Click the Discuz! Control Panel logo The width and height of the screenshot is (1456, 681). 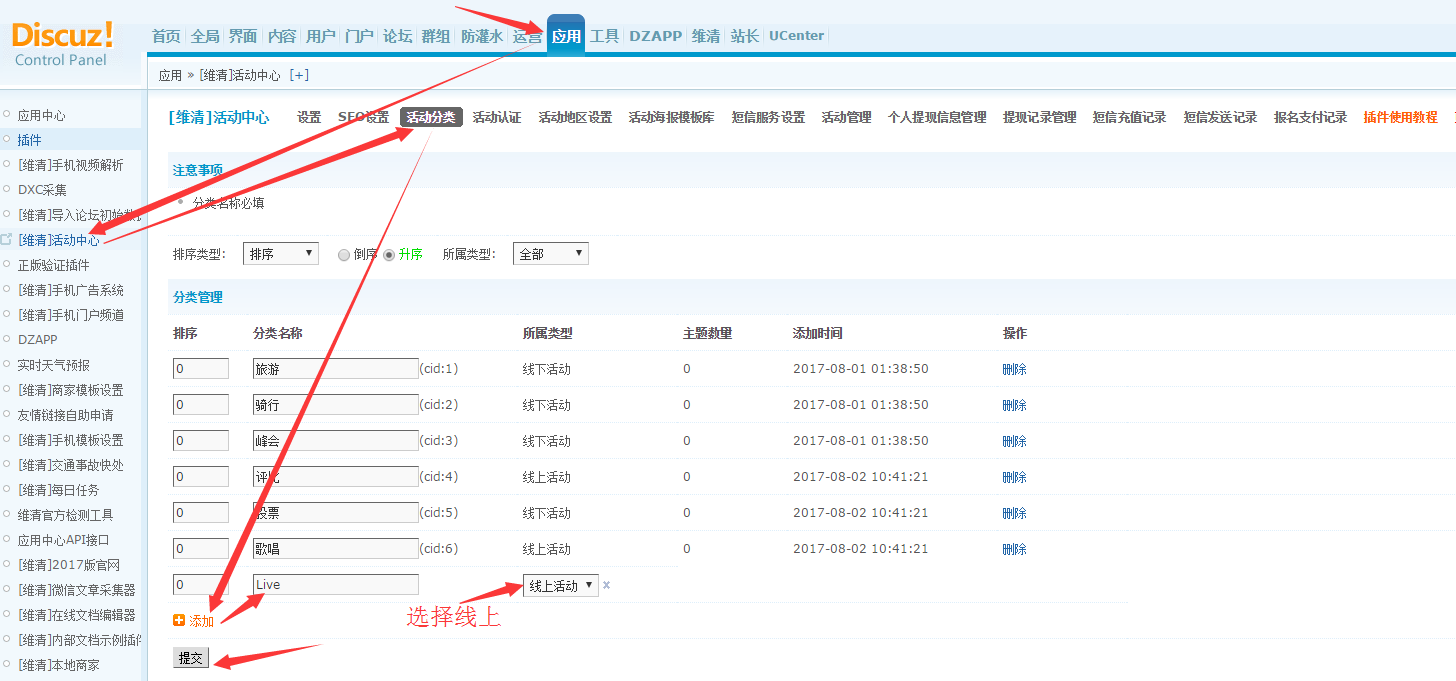pyautogui.click(x=62, y=43)
